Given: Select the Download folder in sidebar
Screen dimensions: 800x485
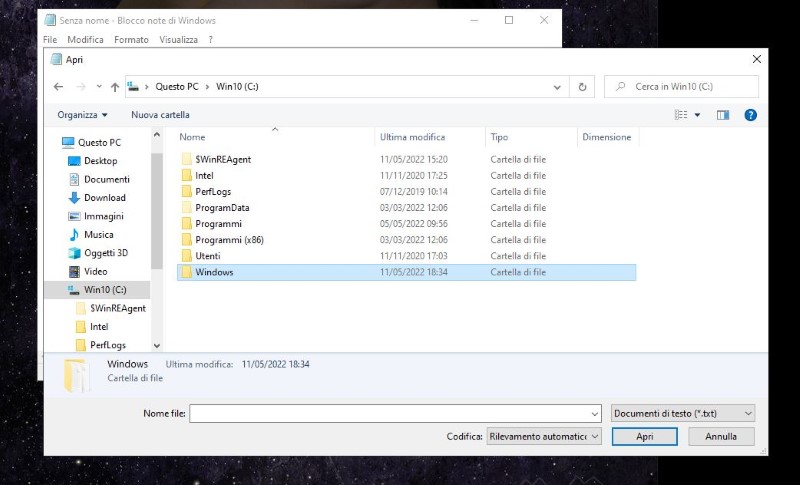Looking at the screenshot, I should (104, 198).
